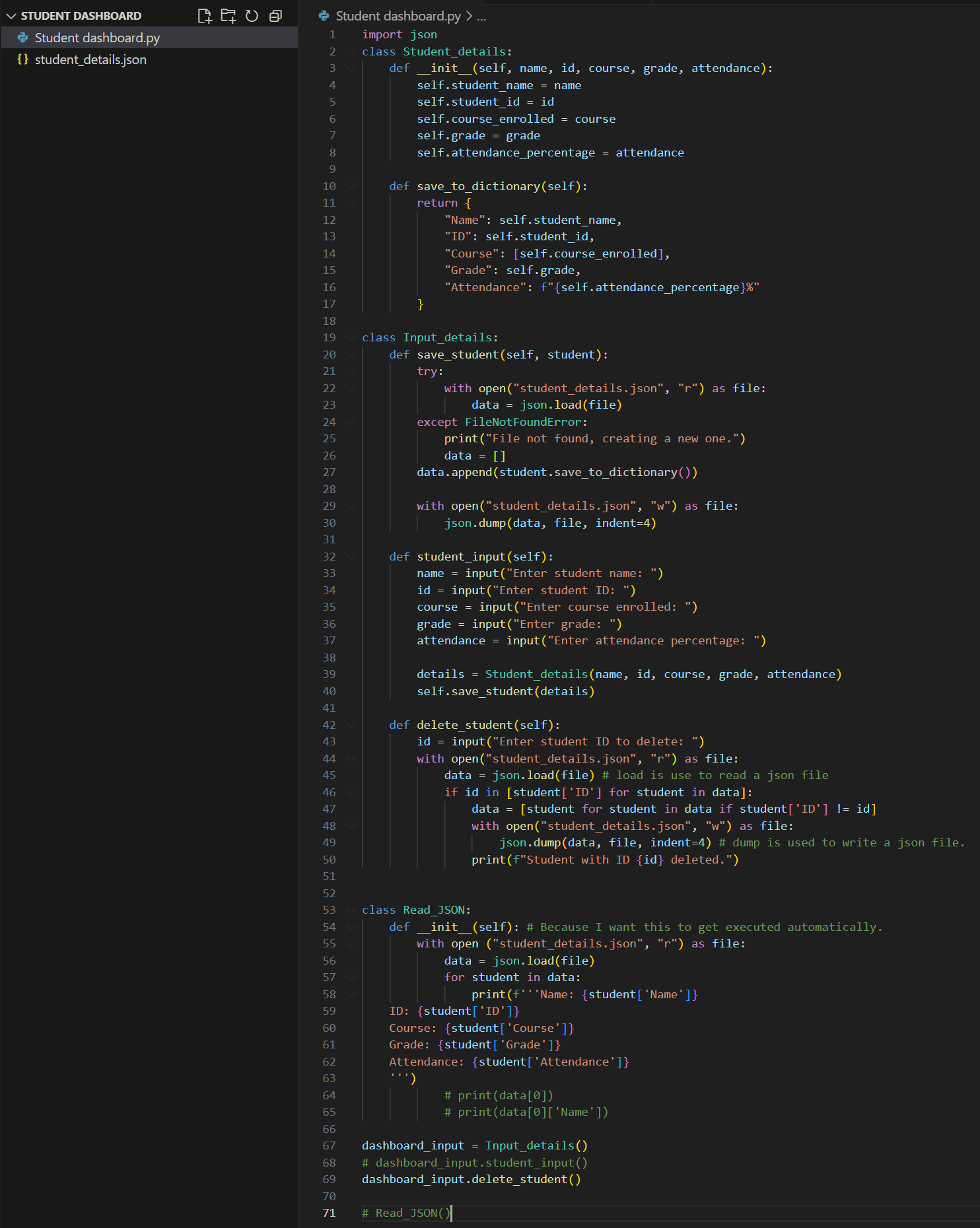Collapse the STUDENT DASHBOARD folder section
980x1228 pixels.
point(11,16)
